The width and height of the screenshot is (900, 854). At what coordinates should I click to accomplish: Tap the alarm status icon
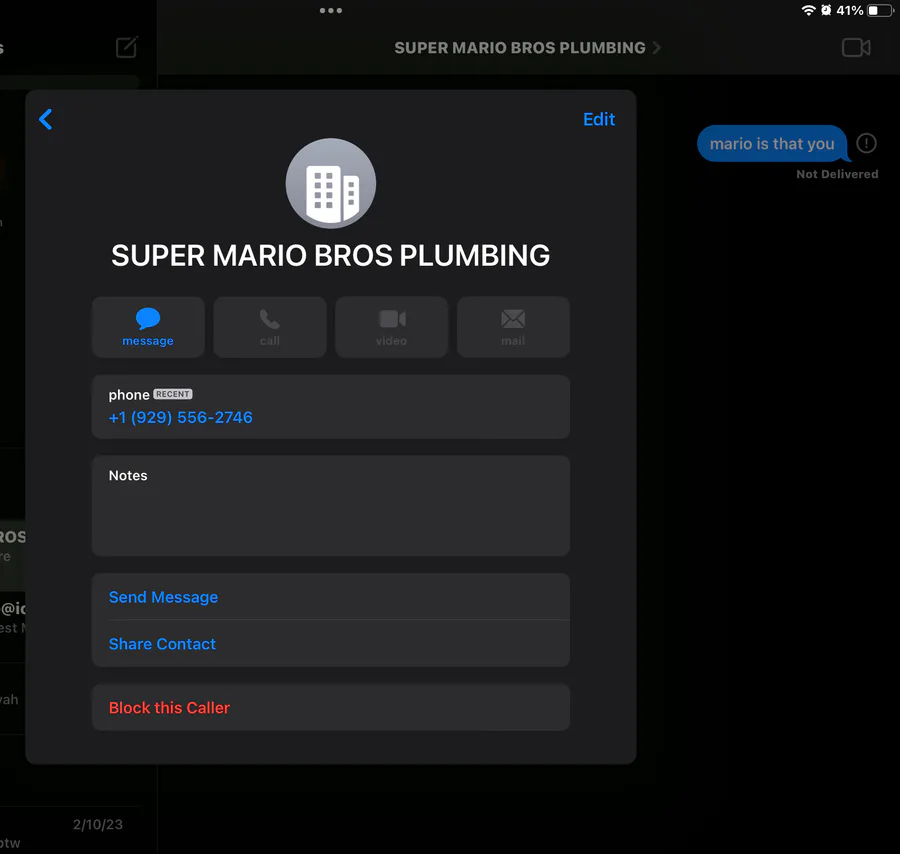[x=826, y=10]
